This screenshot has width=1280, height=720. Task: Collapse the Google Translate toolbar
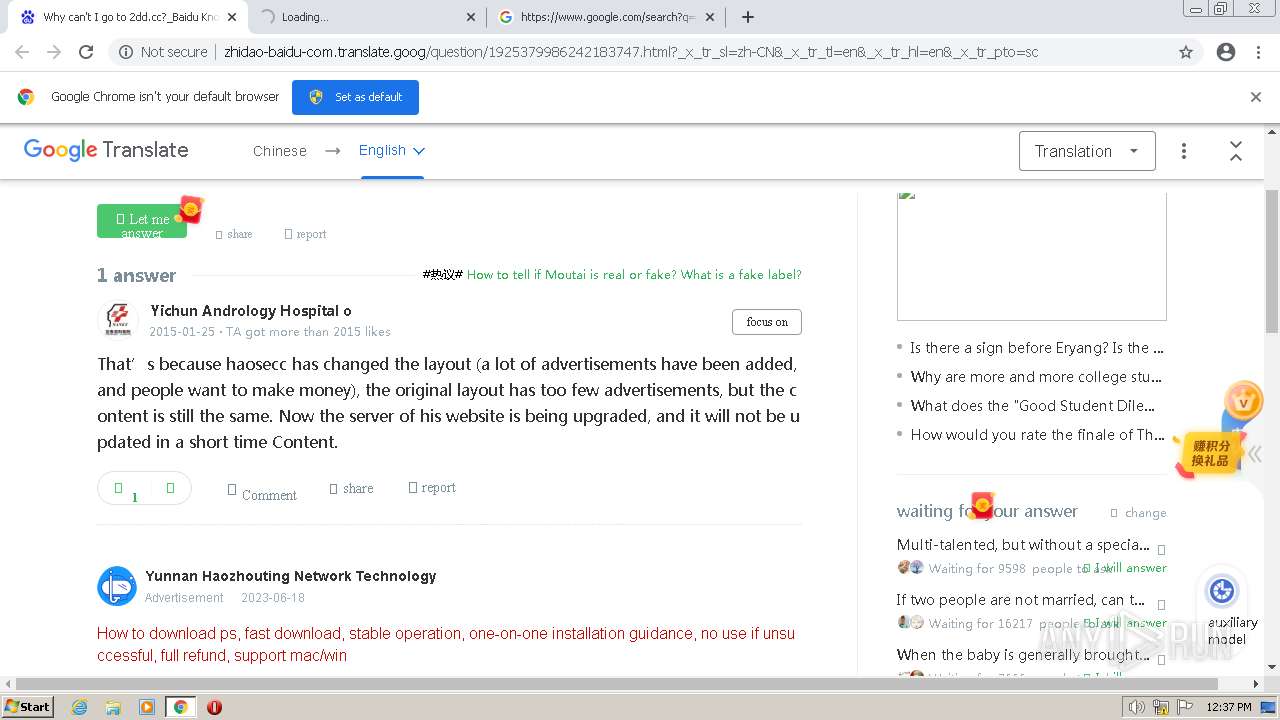(1236, 151)
